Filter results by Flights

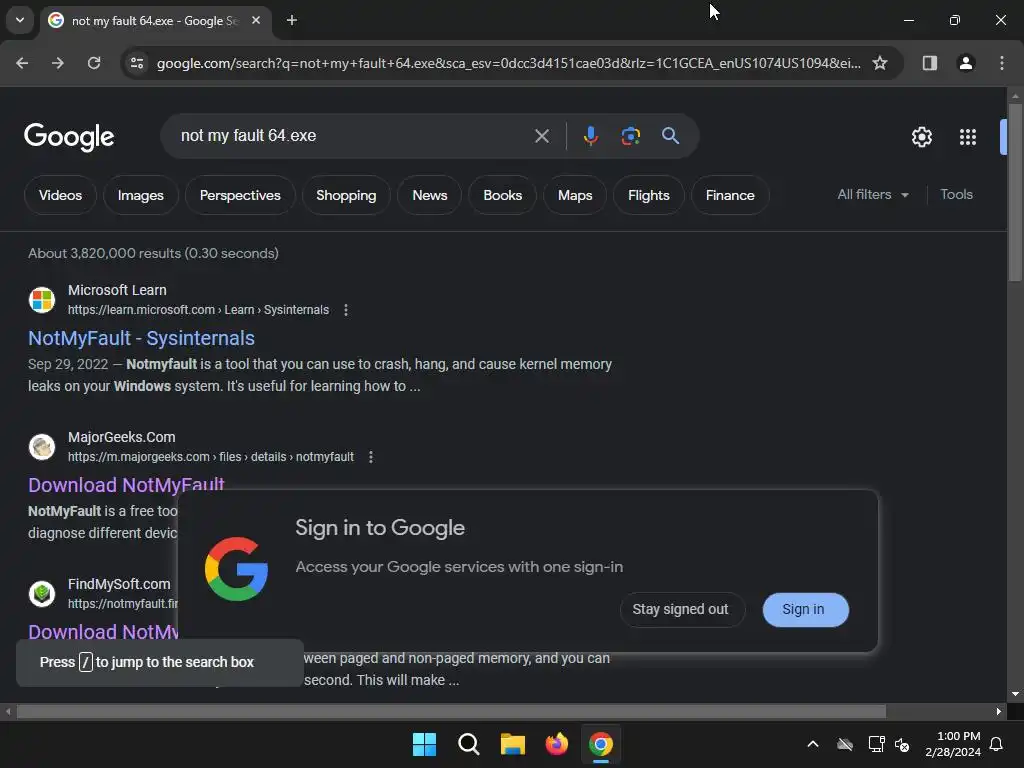tap(648, 195)
